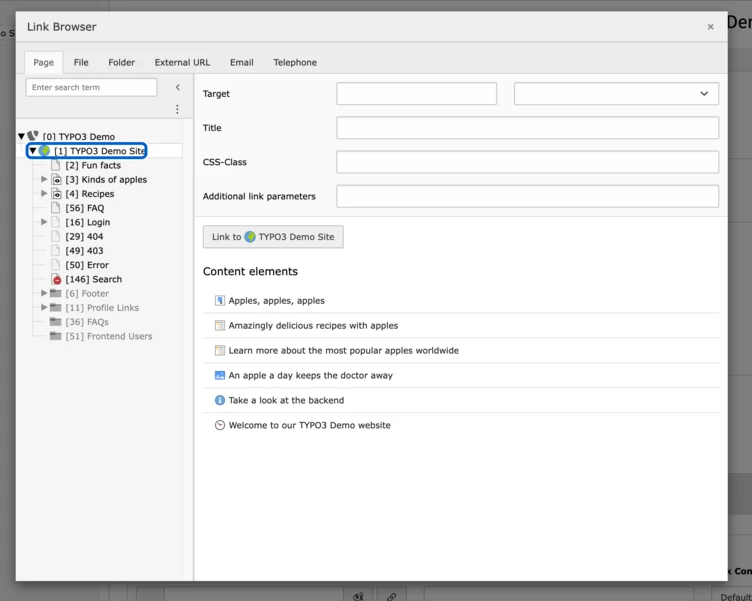Collapse the page tree panel with the chevron
Image resolution: width=752 pixels, height=601 pixels.
click(177, 87)
